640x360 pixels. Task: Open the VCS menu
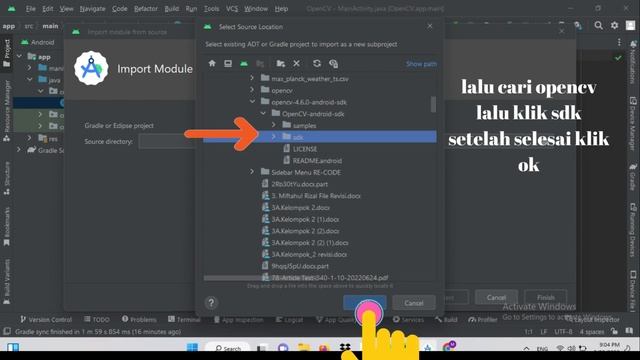pos(232,9)
